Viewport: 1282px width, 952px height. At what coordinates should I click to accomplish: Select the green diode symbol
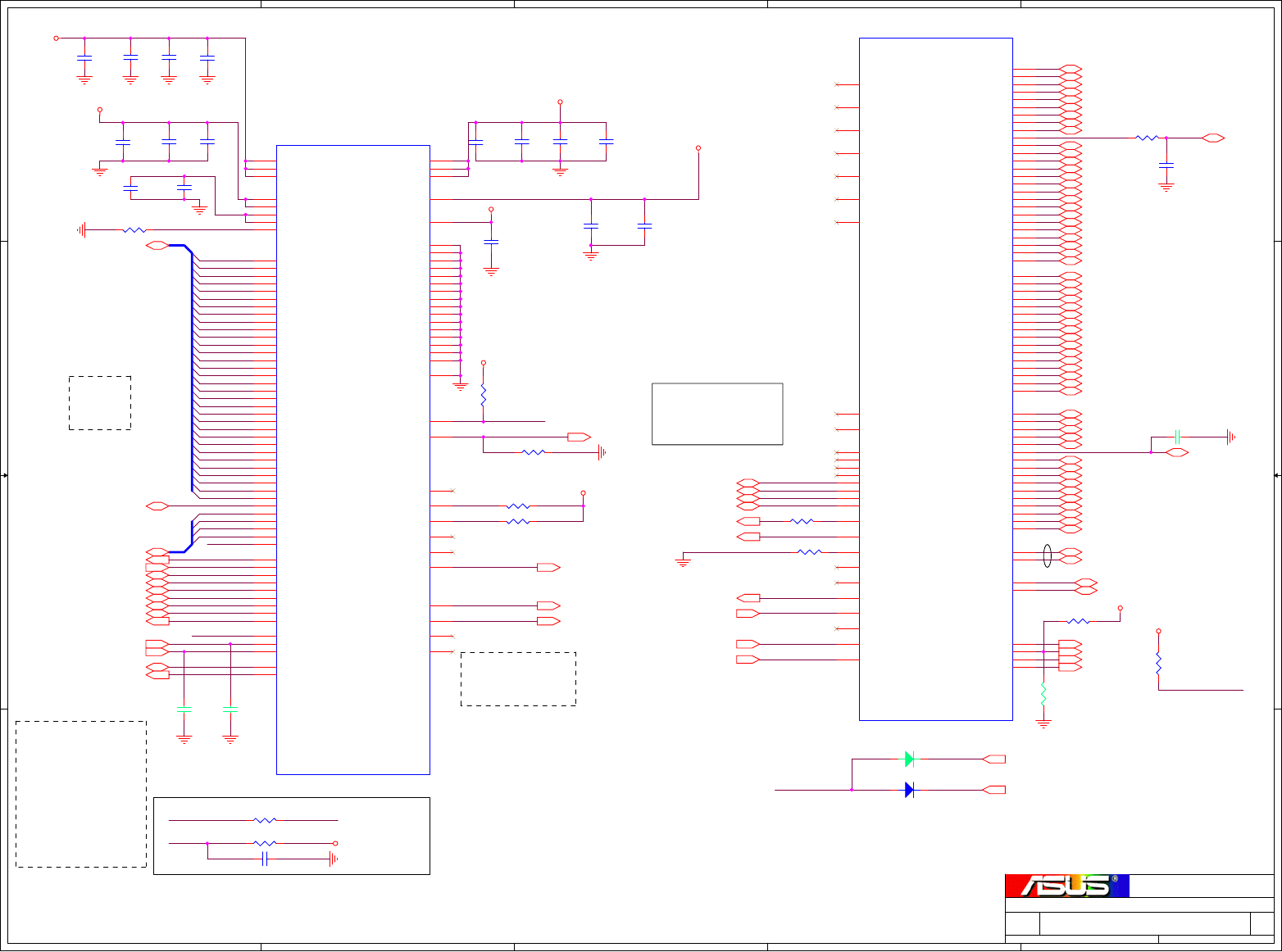(909, 759)
